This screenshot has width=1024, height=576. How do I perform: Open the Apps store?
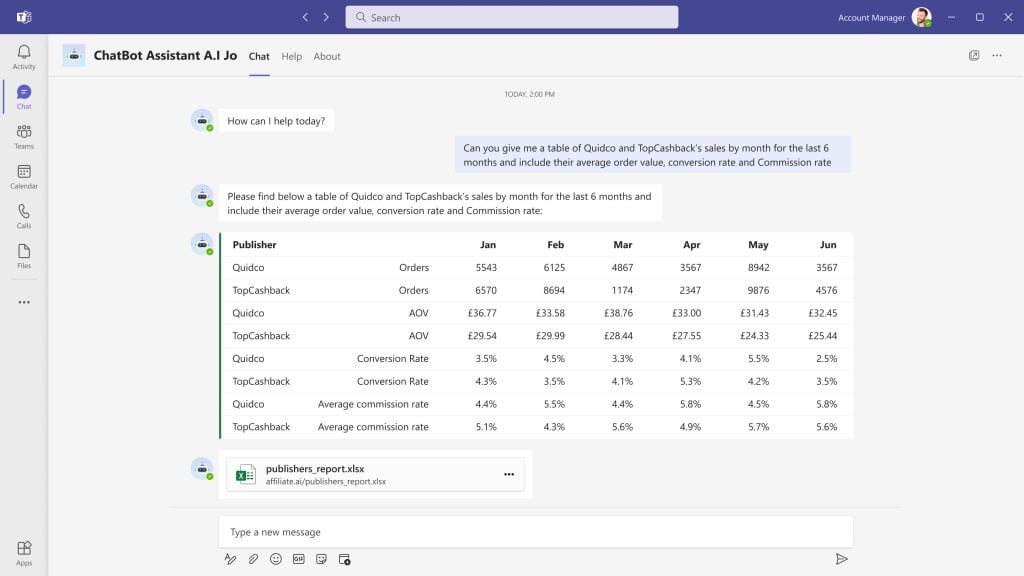(x=24, y=553)
